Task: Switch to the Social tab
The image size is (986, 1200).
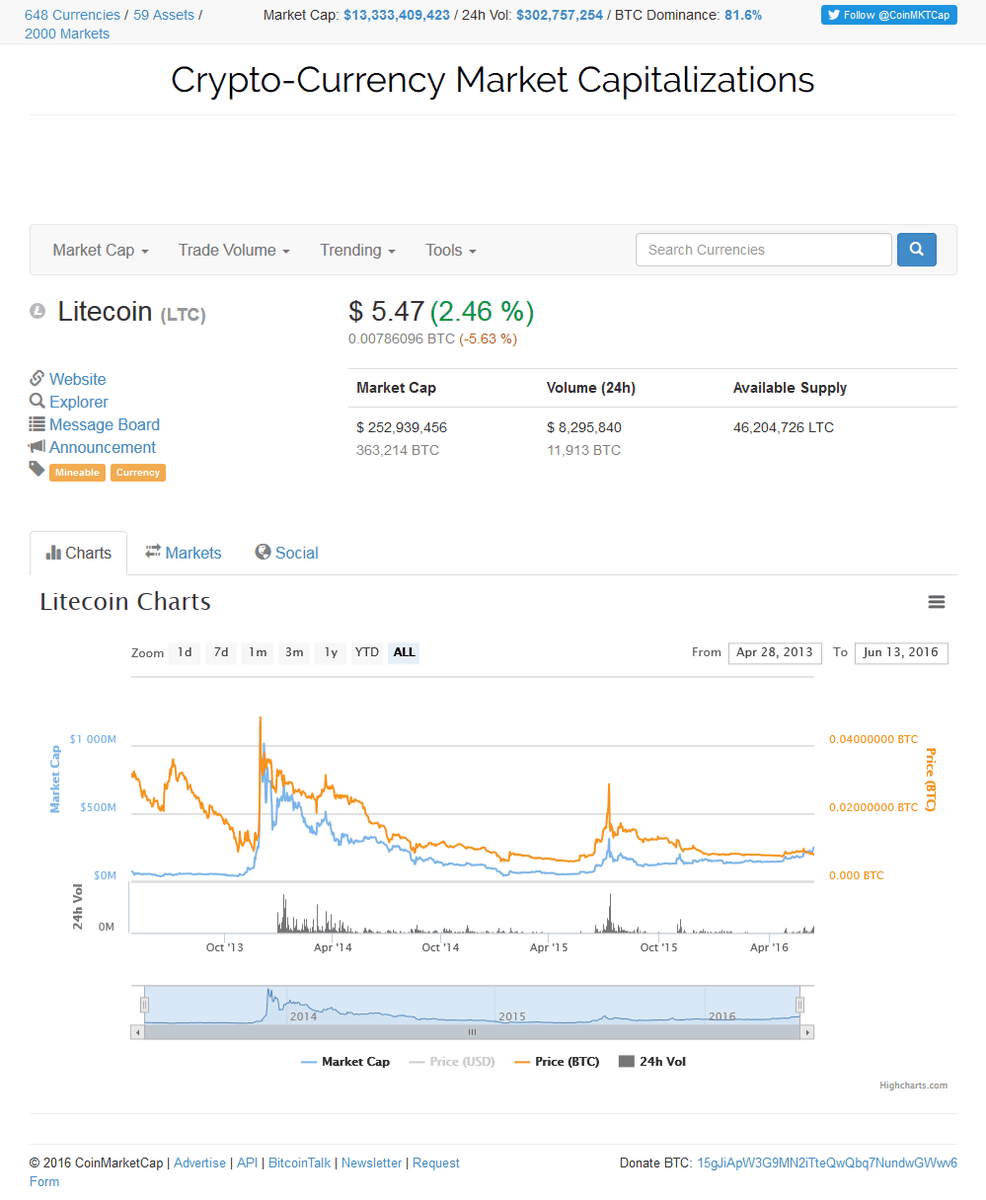Action: tap(287, 553)
